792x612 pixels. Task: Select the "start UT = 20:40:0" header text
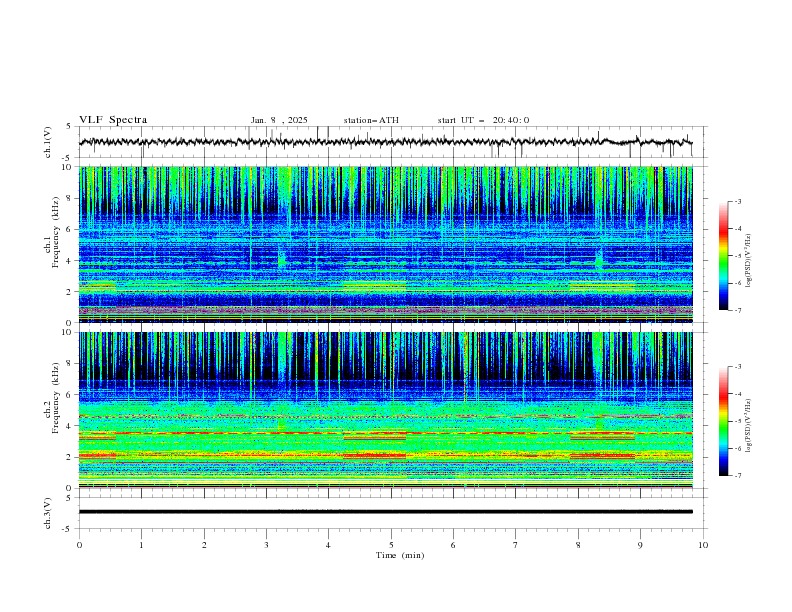click(483, 120)
